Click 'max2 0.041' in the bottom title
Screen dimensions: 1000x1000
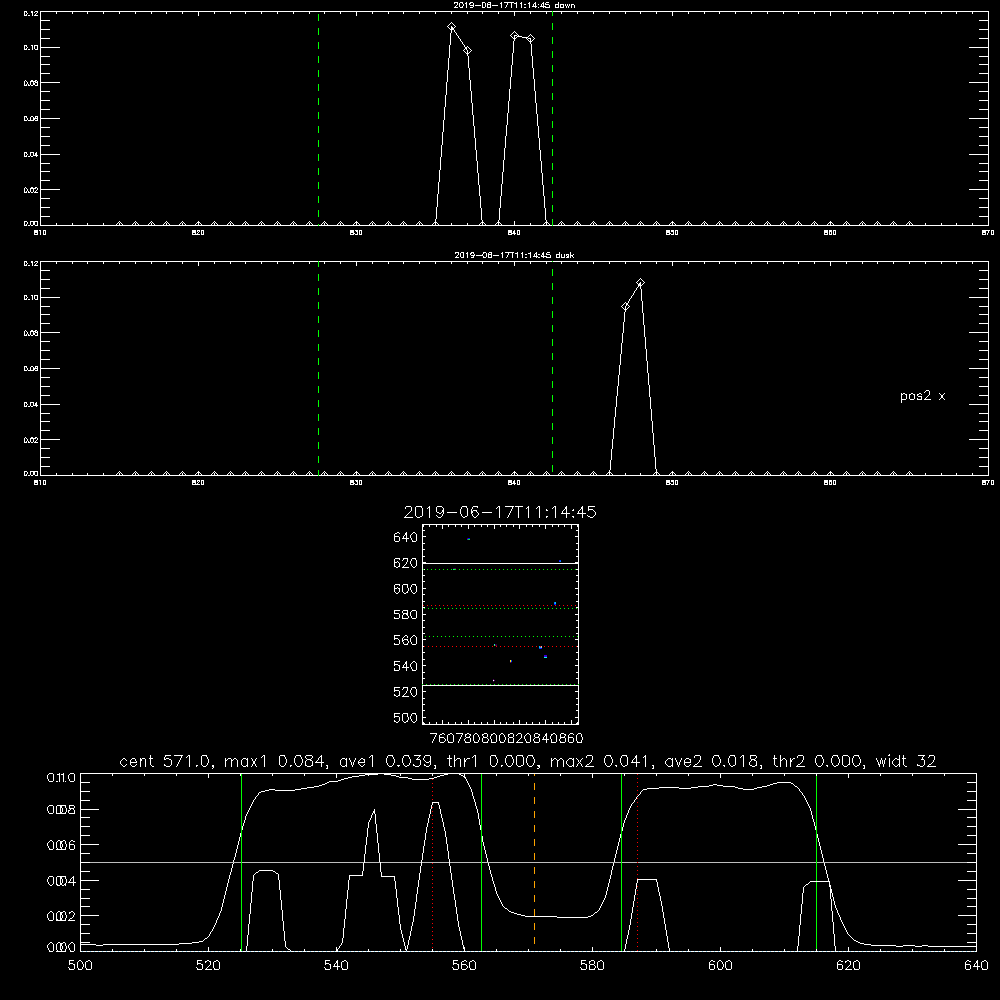pos(601,761)
